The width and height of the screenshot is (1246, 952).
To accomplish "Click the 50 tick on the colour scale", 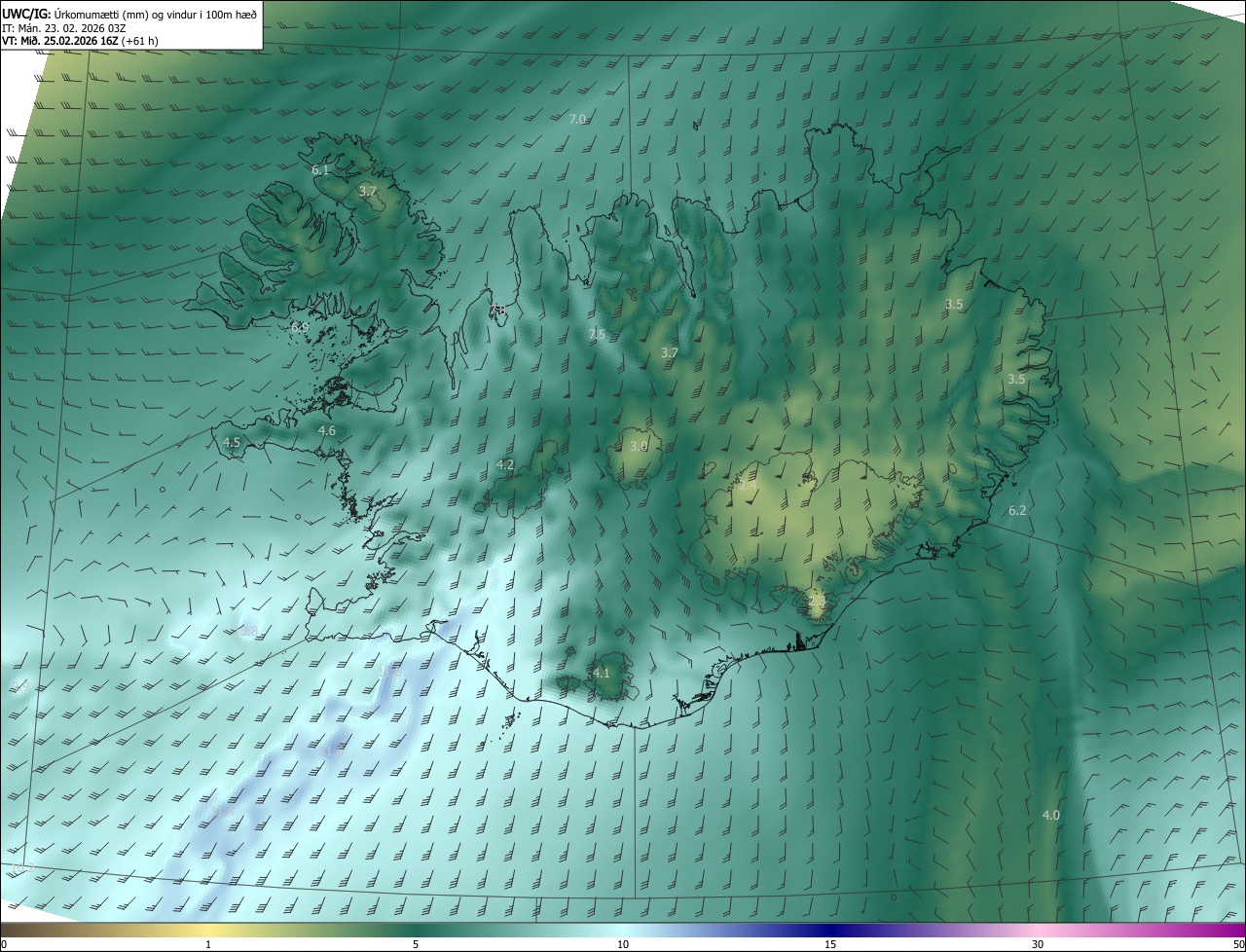I will click(1238, 944).
